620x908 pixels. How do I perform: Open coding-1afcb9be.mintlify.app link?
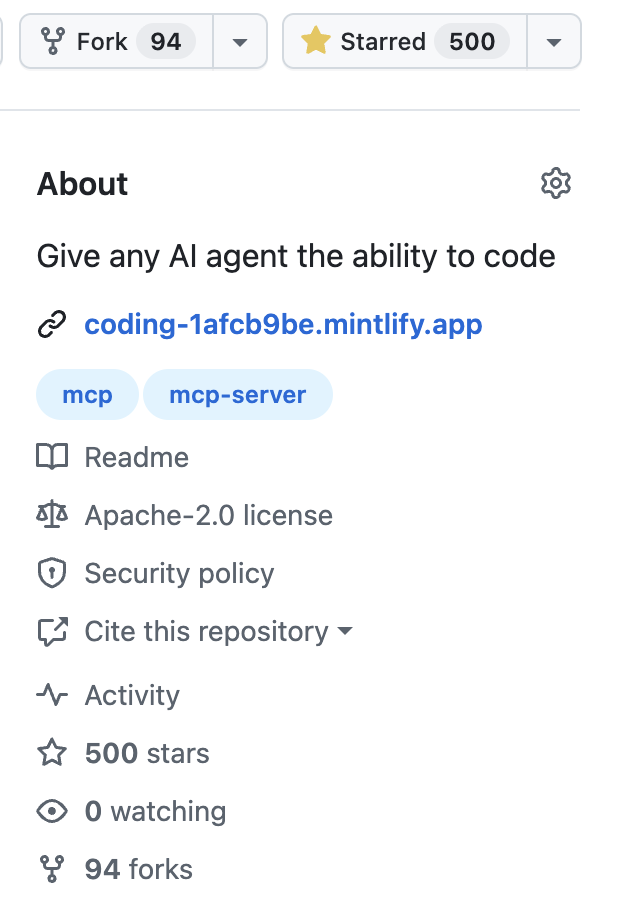pyautogui.click(x=283, y=324)
